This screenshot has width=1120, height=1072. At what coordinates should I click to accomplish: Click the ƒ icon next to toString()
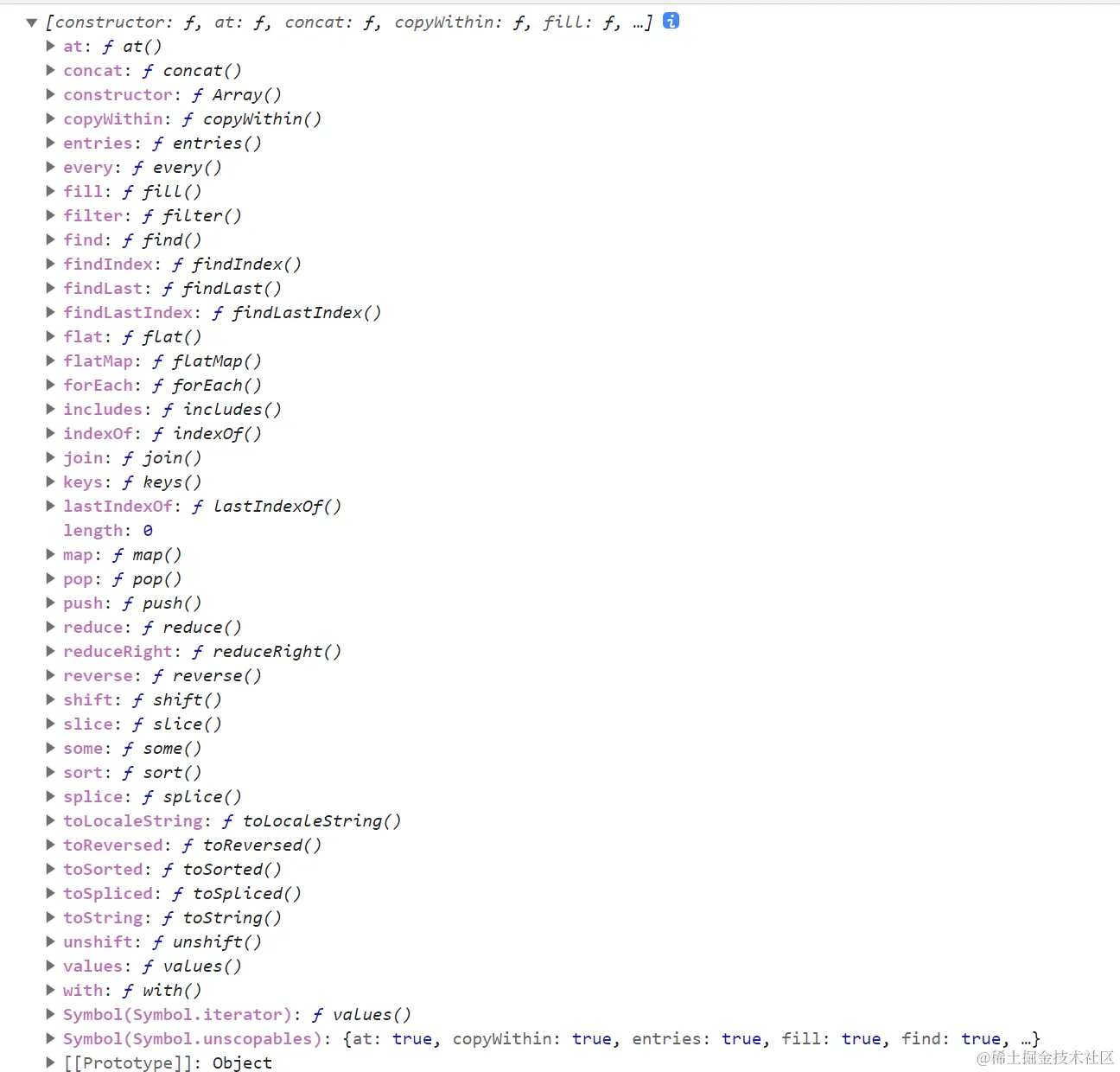tap(167, 918)
